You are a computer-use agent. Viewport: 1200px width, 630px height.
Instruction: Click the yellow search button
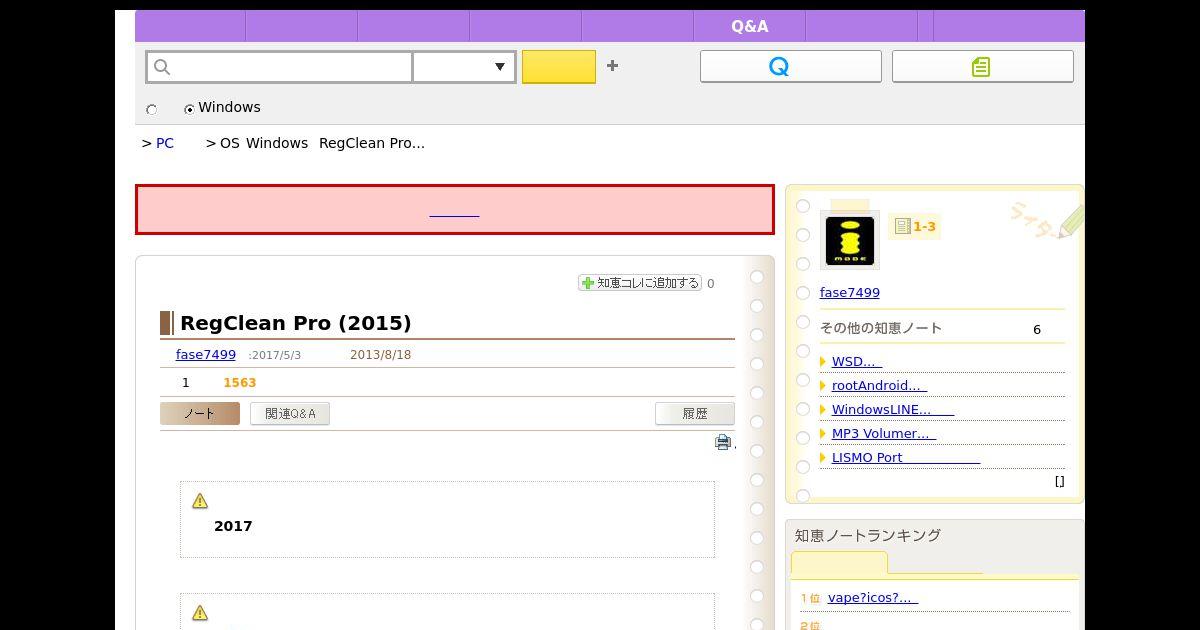click(558, 67)
